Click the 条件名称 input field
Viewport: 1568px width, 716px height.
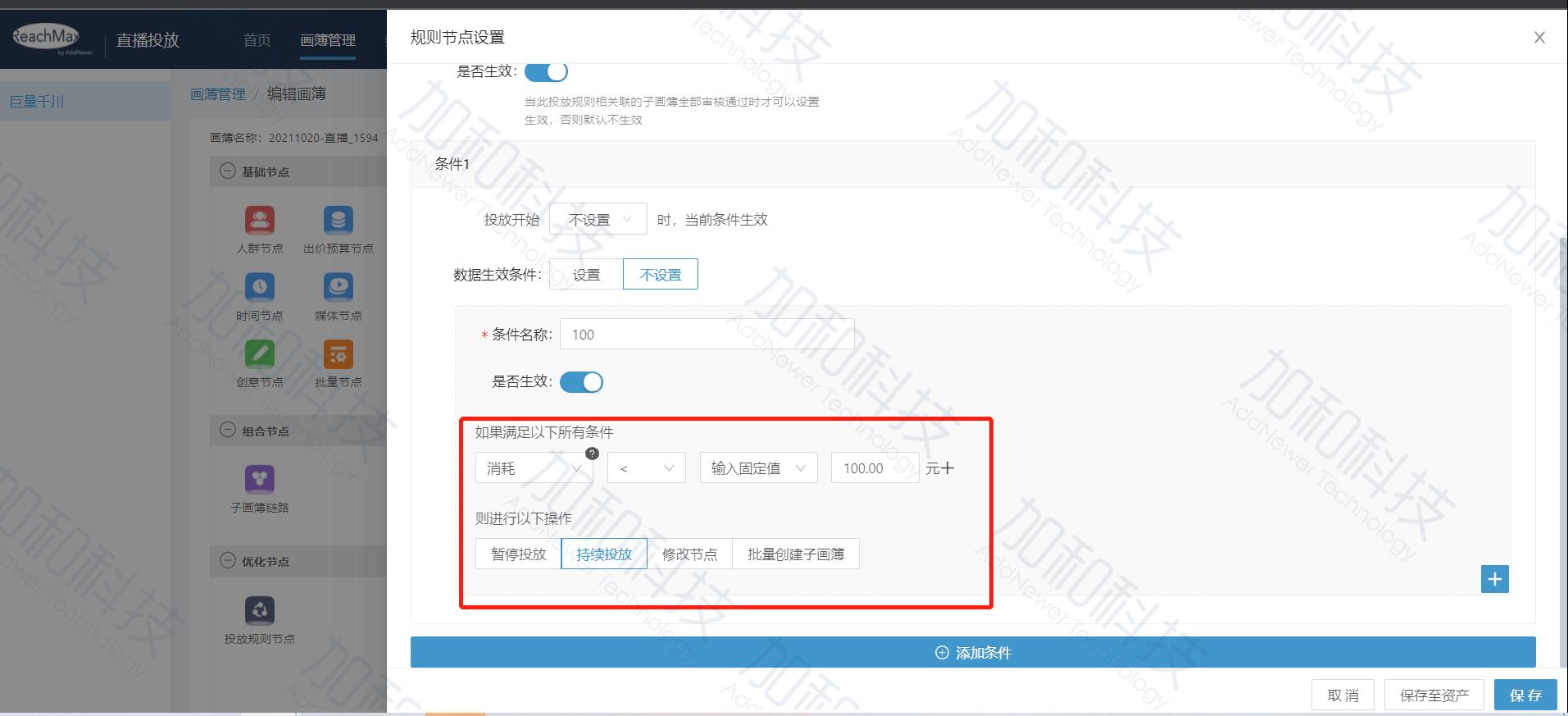point(707,335)
